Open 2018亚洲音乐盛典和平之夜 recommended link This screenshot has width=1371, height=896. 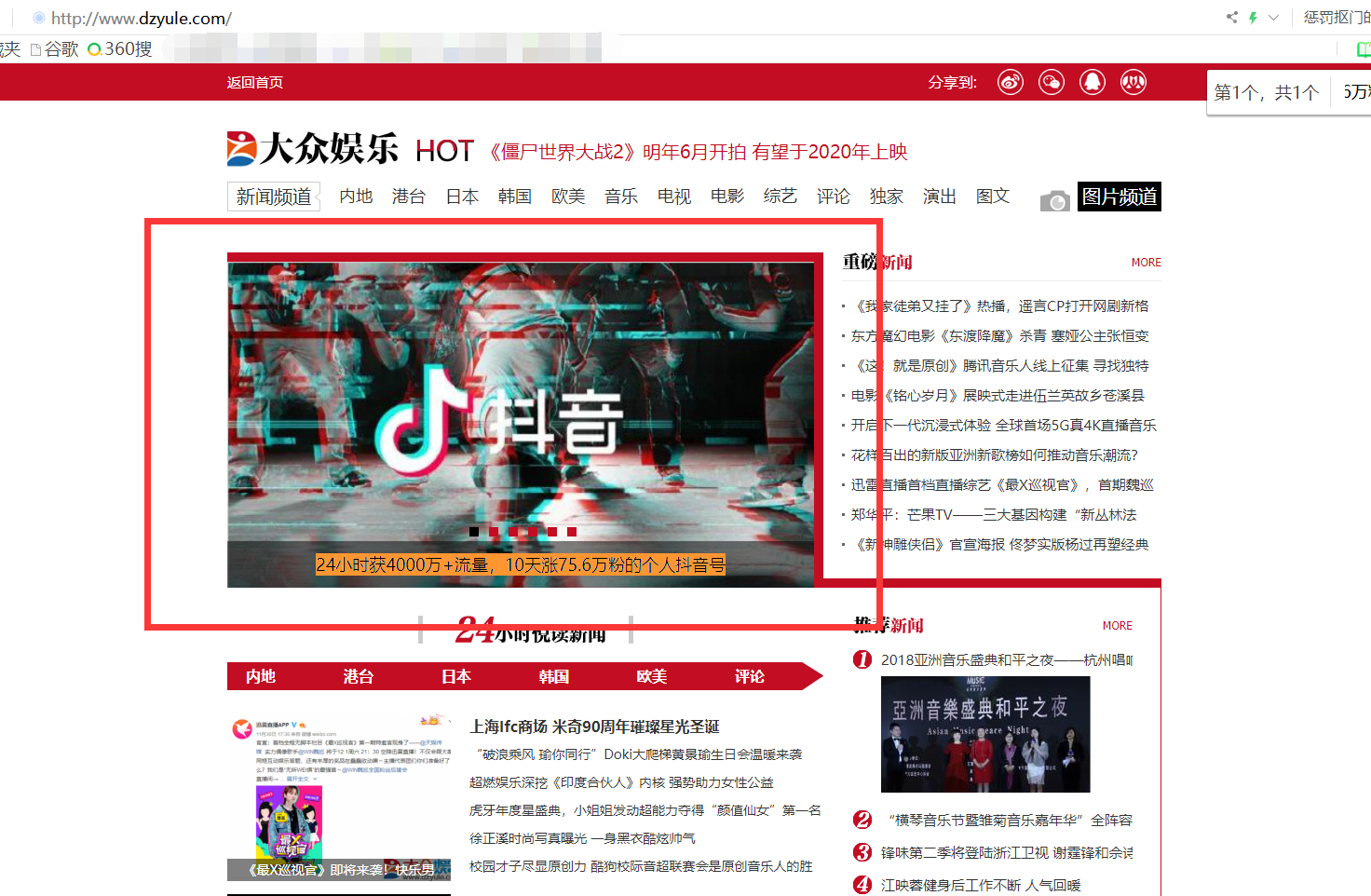[1007, 660]
